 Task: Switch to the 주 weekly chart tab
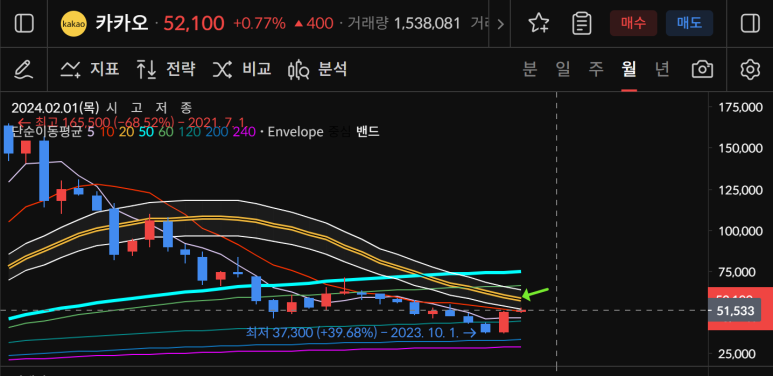coord(596,69)
